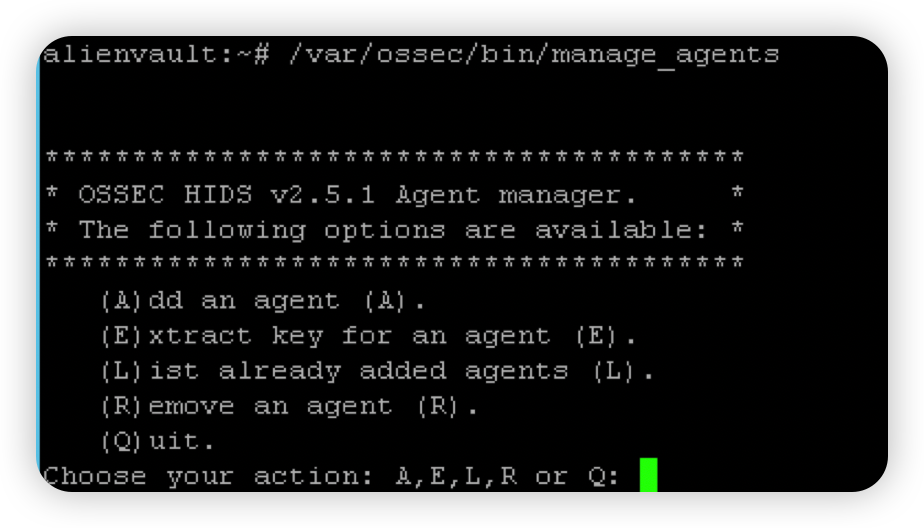924x528 pixels.
Task: Select the (L)ist already added agents line
Action: coord(377,371)
